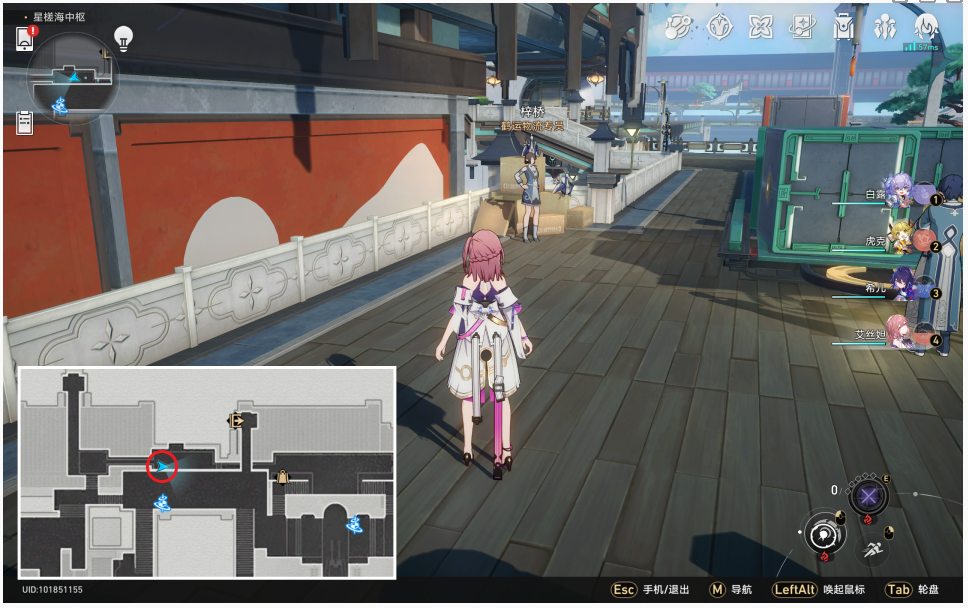The height and width of the screenshot is (608, 968).
Task: Click the NPC name 梓桥
Action: pyautogui.click(x=532, y=112)
